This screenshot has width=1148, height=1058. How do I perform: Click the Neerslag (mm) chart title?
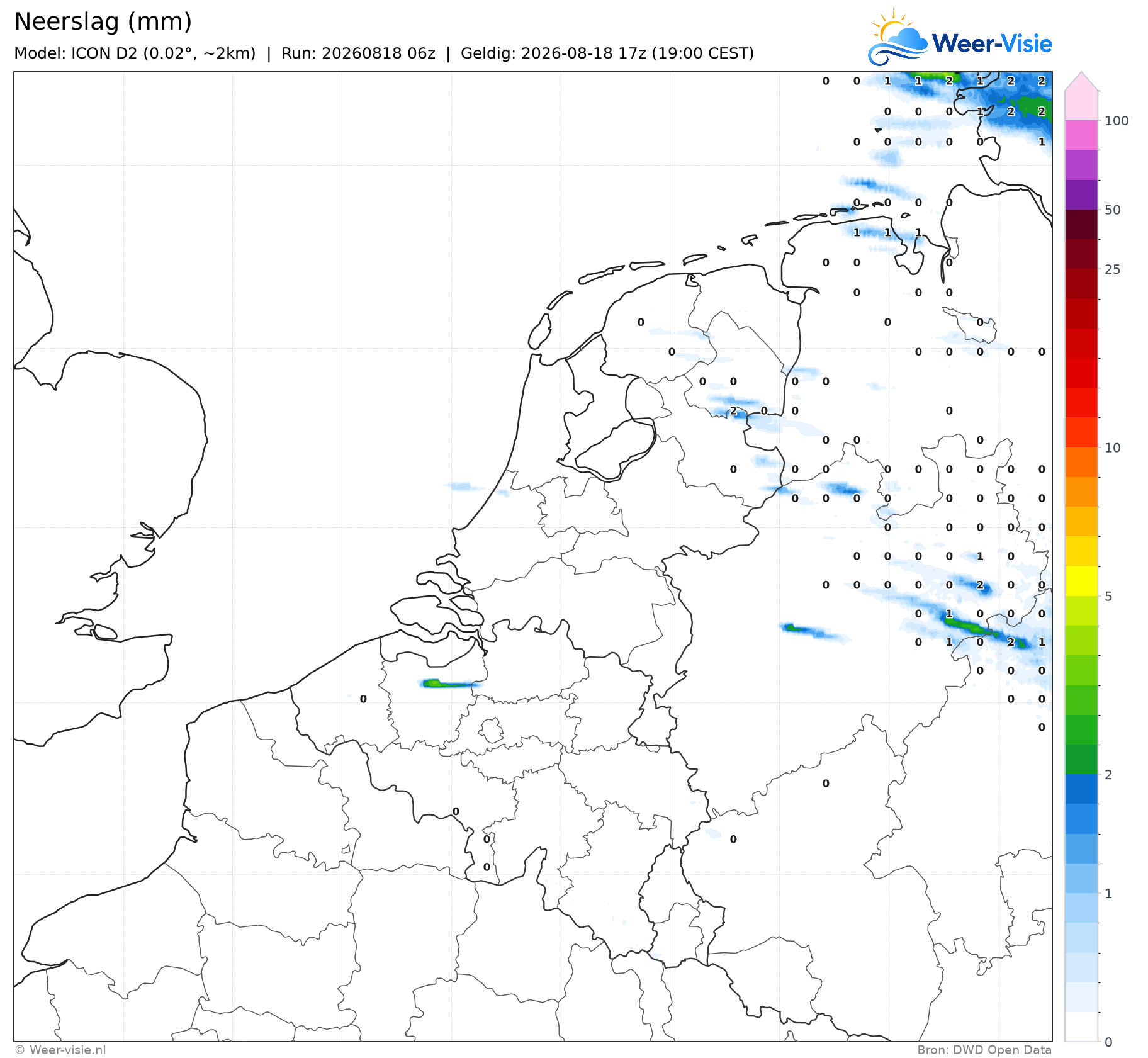pos(103,21)
